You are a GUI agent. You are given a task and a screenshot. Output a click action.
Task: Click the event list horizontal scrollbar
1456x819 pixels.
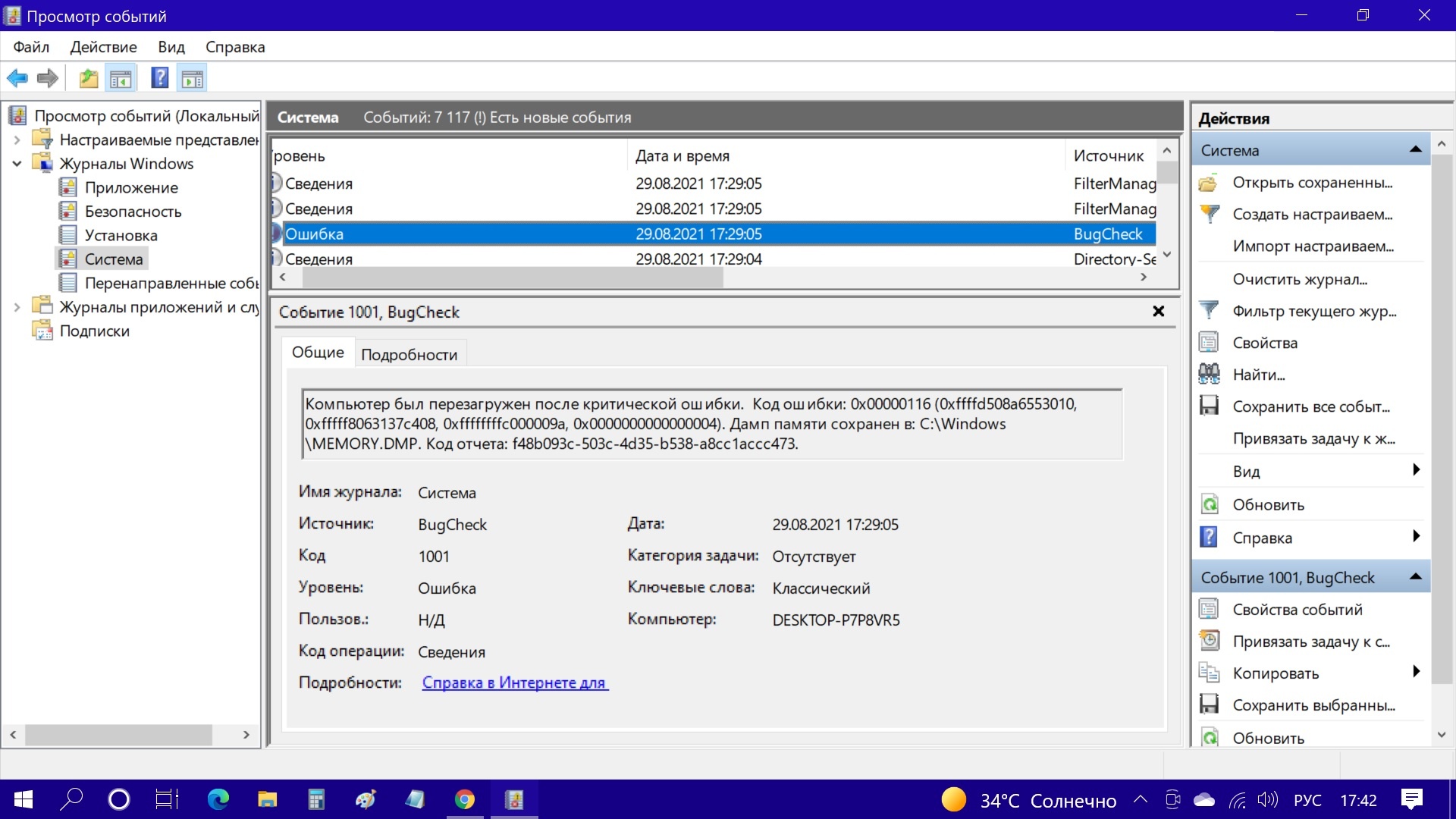[513, 278]
